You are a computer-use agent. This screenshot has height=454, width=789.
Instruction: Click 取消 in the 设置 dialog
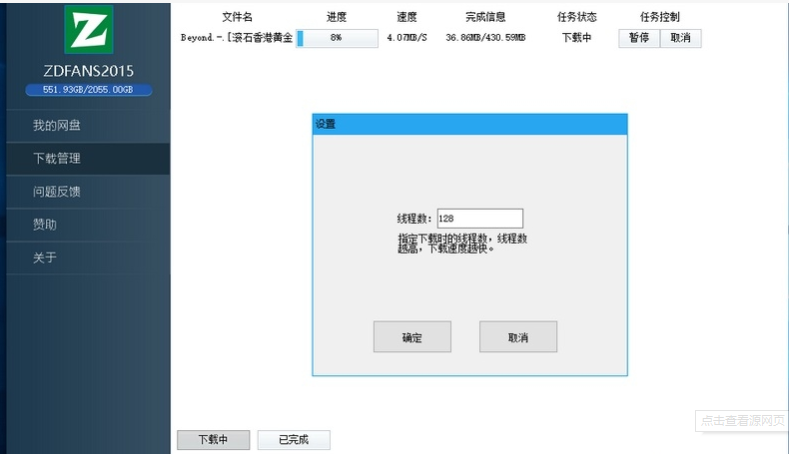coord(518,337)
